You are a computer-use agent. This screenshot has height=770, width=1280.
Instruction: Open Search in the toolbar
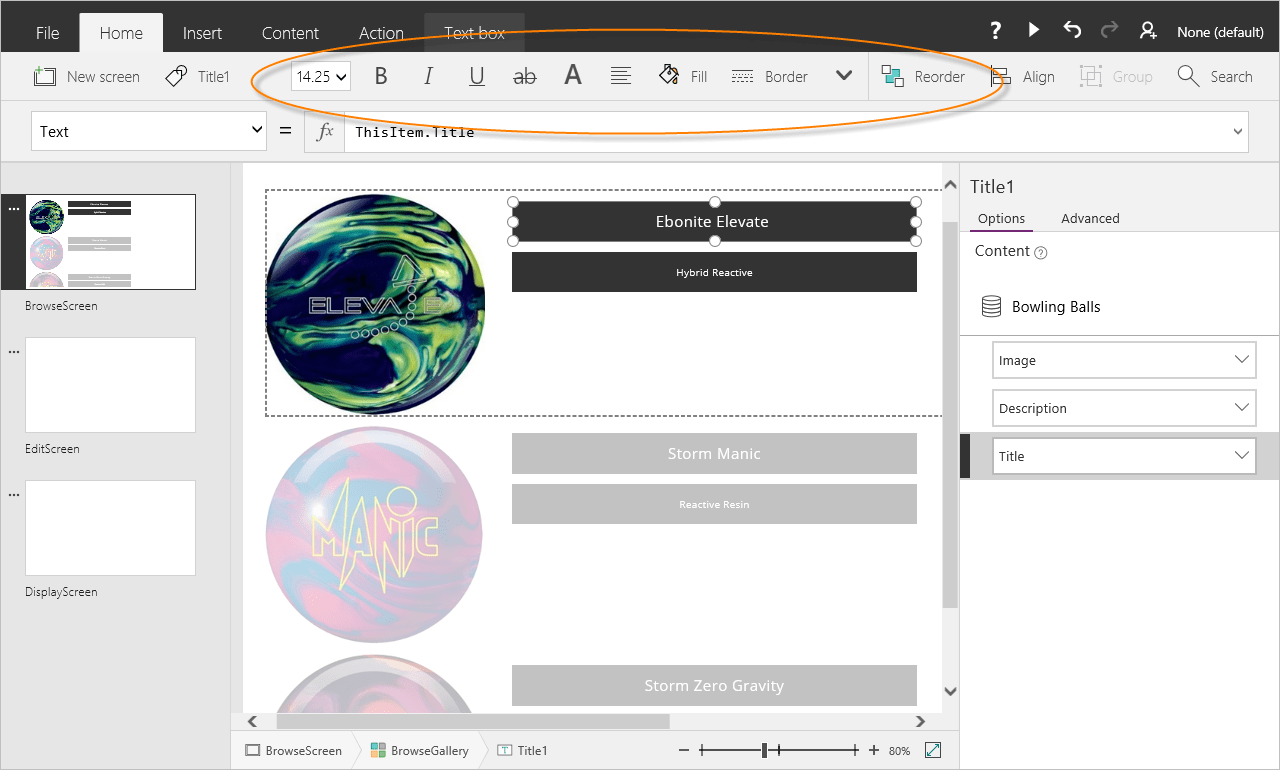[1216, 75]
